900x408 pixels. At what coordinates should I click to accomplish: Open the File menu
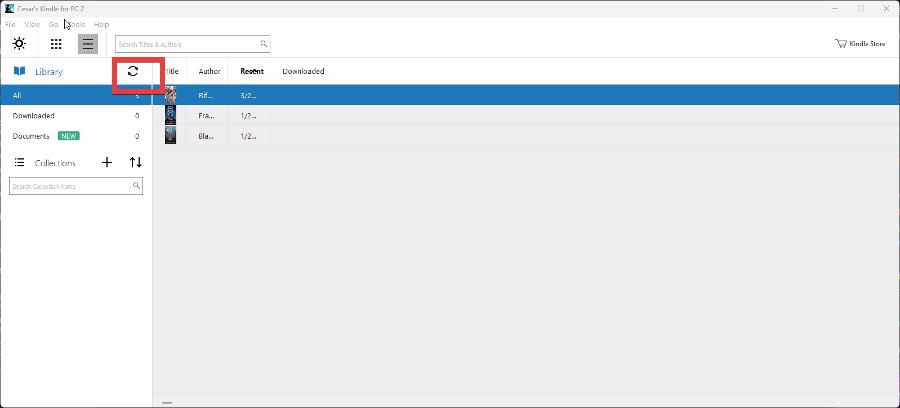pyautogui.click(x=10, y=25)
